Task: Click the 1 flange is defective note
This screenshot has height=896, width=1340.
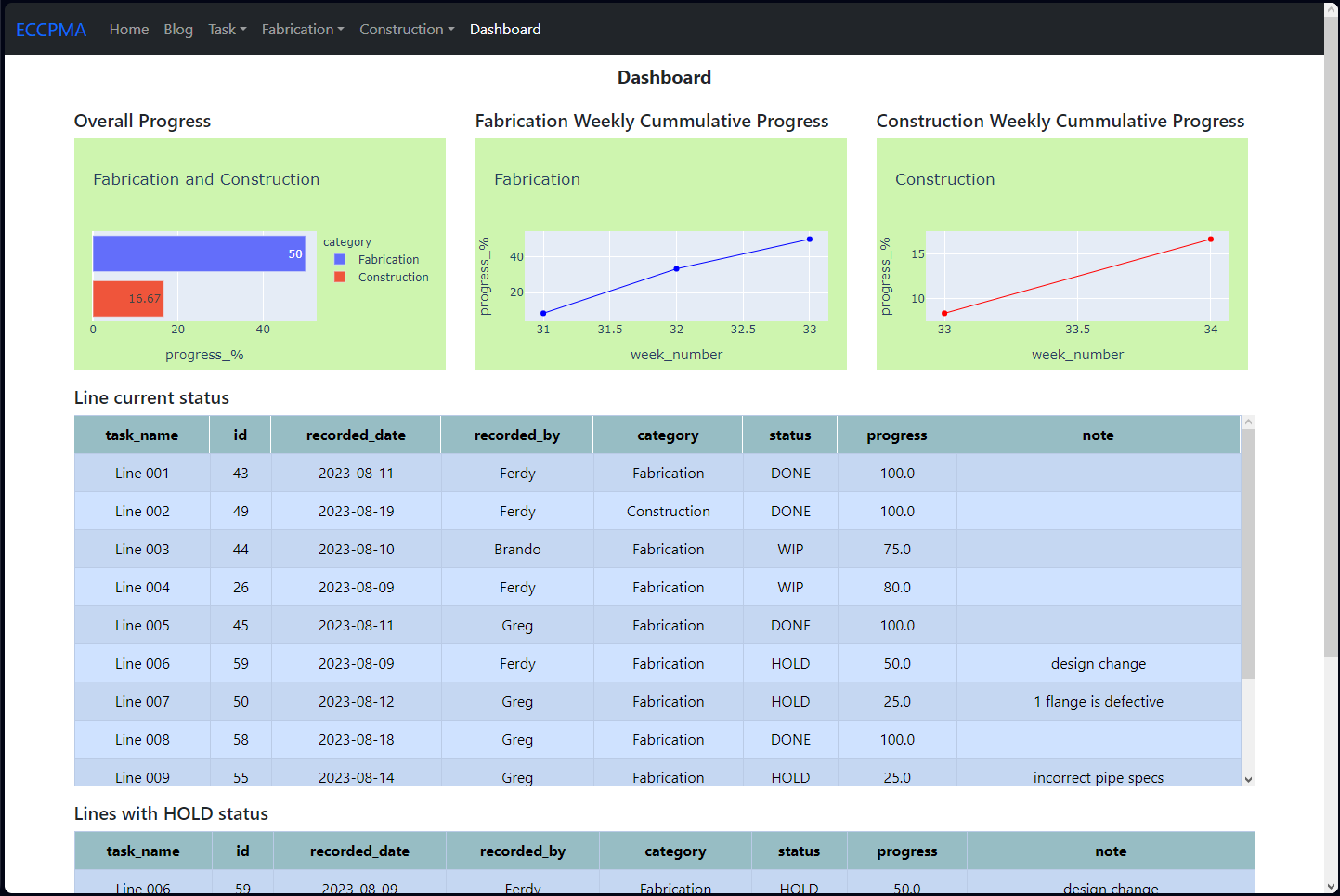Action: pos(1099,701)
